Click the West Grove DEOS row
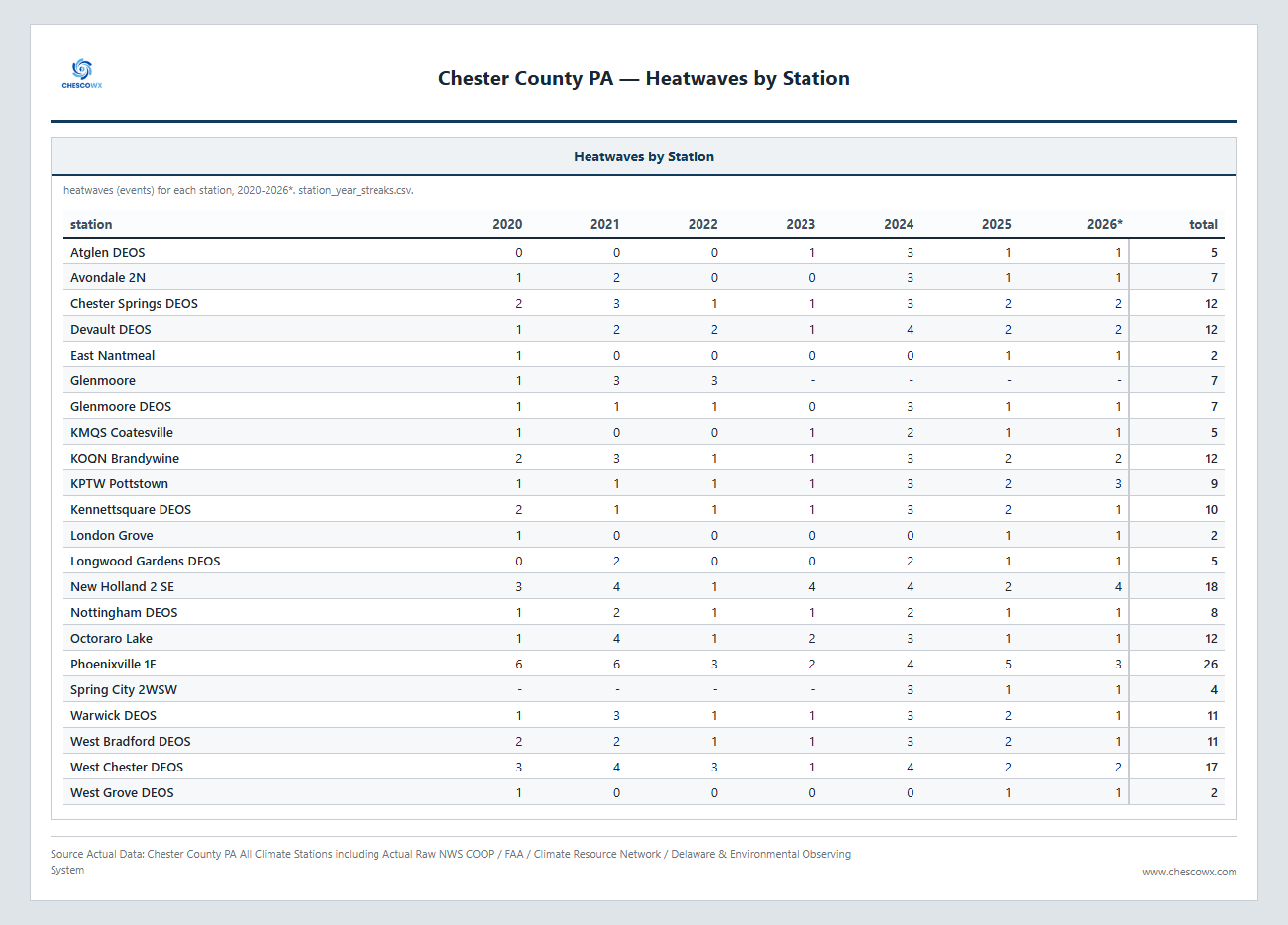The width and height of the screenshot is (1288, 925). [644, 792]
